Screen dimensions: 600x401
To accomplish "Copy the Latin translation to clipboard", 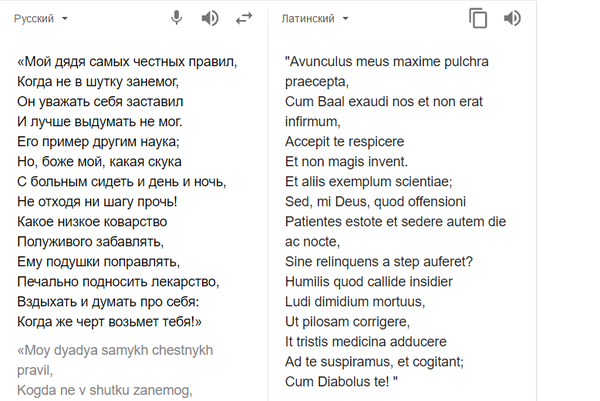I will tap(478, 18).
